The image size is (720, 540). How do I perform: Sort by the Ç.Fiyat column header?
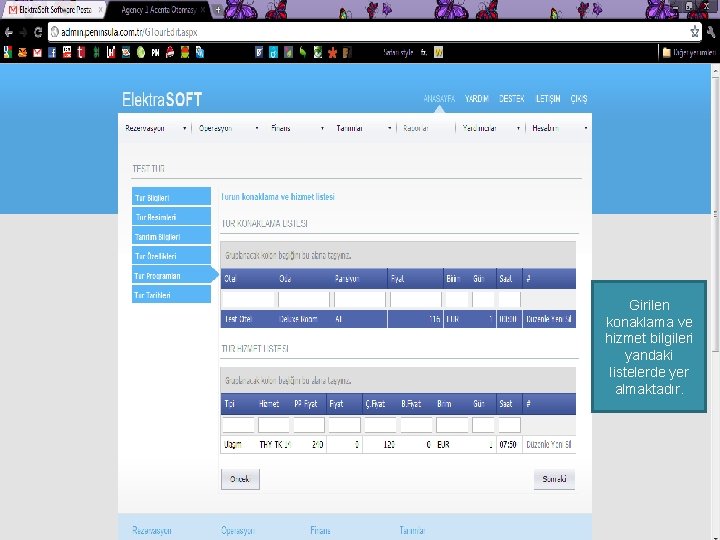375,404
